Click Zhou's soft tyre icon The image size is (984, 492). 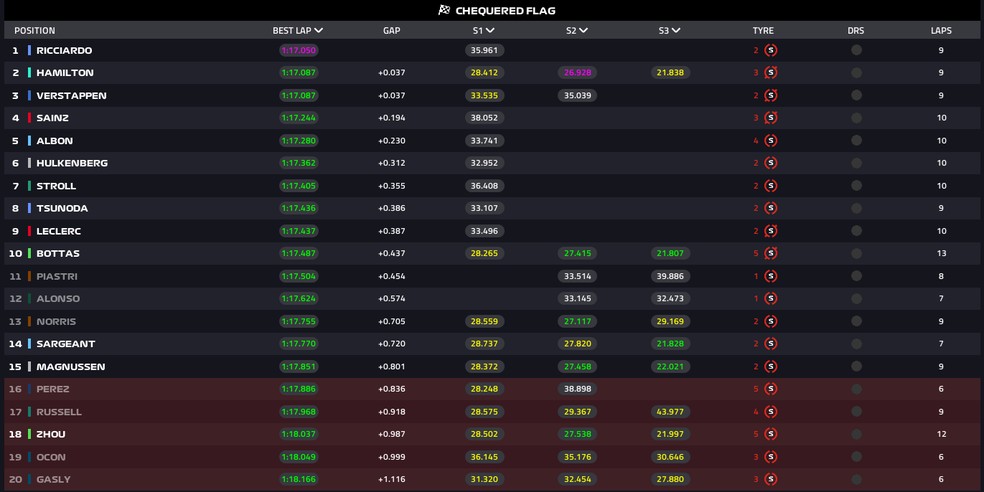pyautogui.click(x=771, y=434)
